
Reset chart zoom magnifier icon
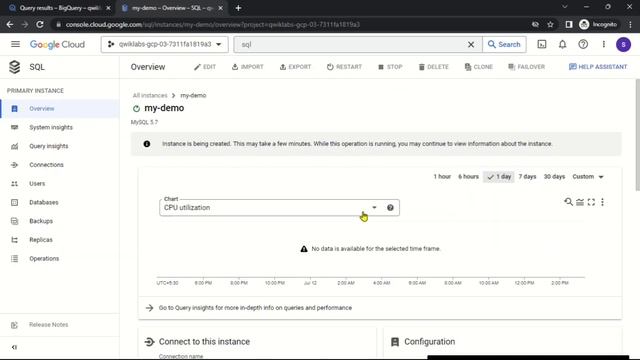(568, 202)
